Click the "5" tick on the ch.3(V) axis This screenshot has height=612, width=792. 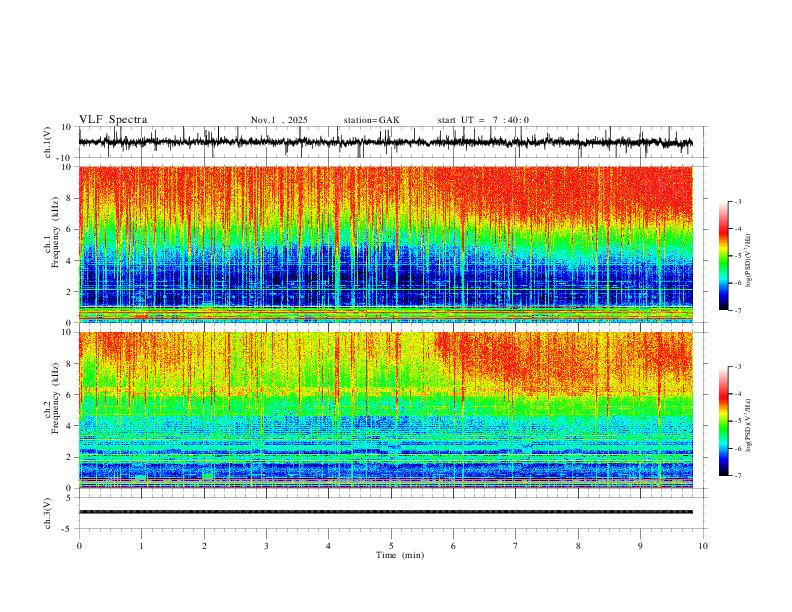point(70,498)
